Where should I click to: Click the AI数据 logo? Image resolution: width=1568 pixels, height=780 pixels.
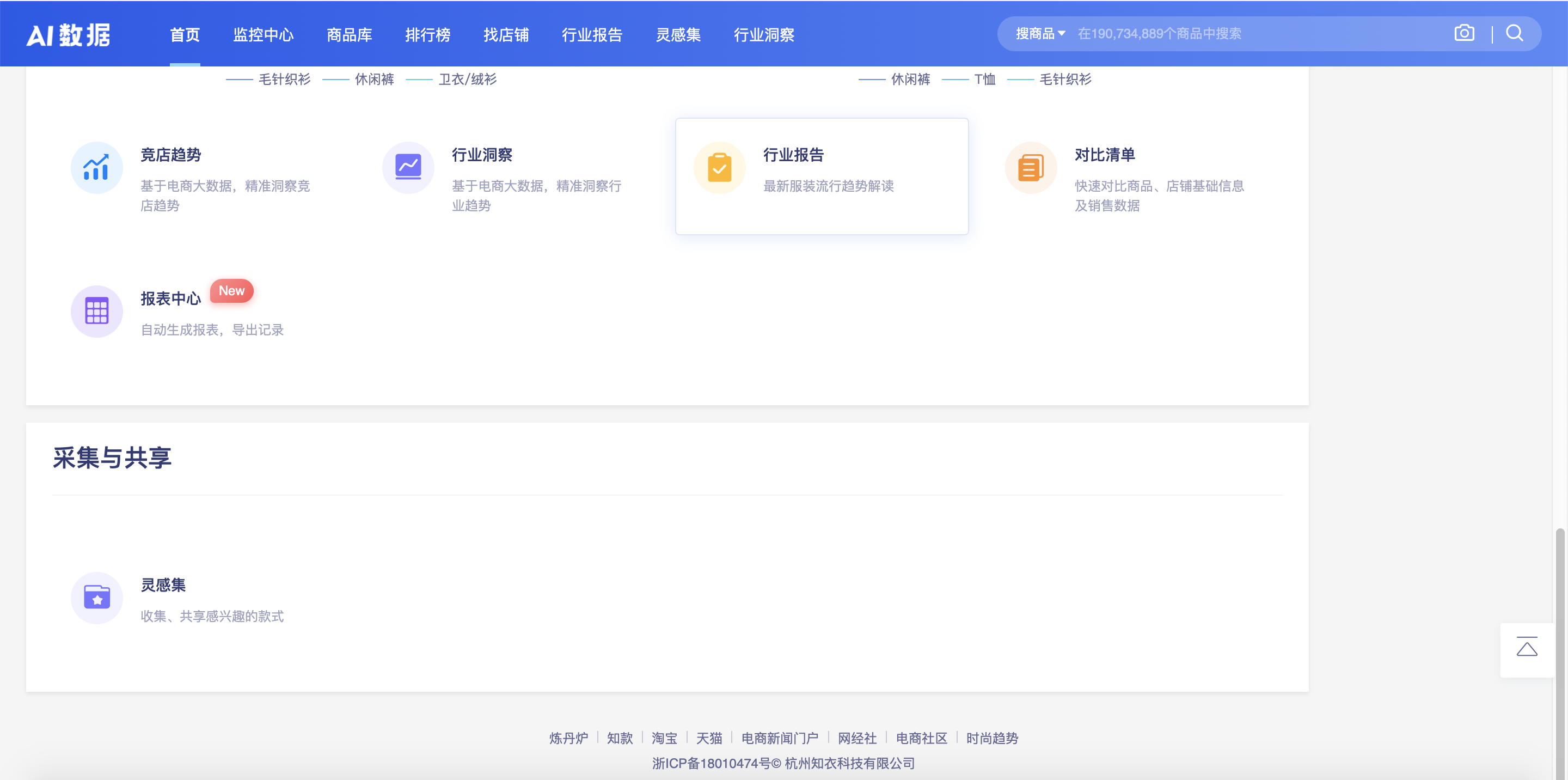(x=69, y=35)
